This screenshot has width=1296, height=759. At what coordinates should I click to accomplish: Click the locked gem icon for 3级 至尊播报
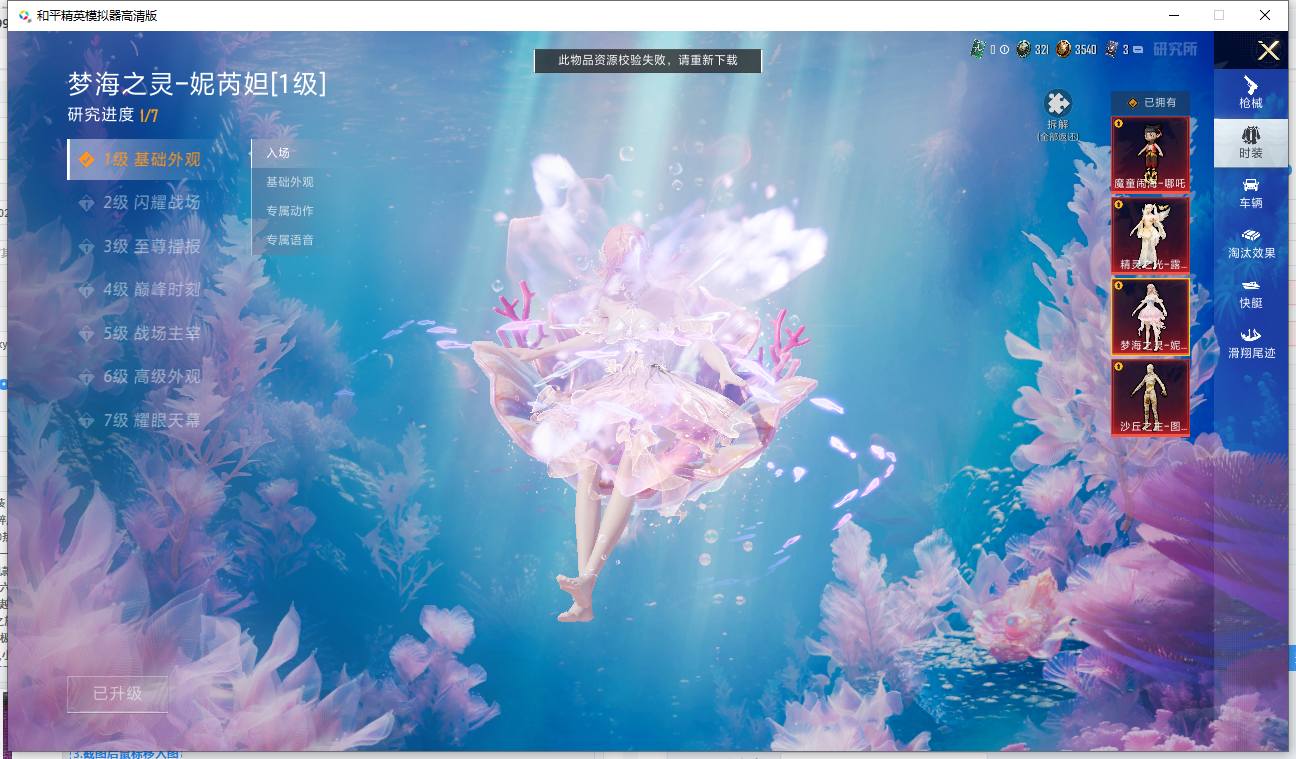tap(87, 246)
